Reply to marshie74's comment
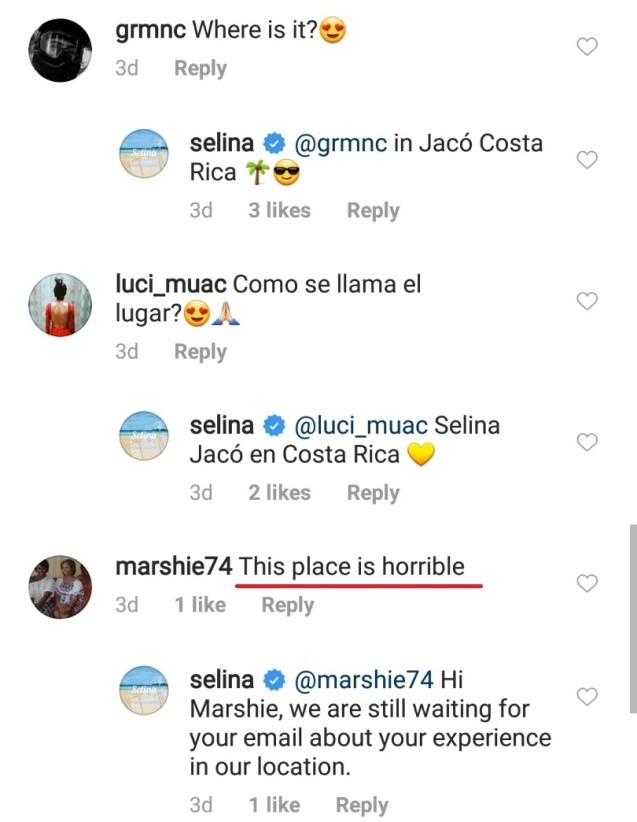The width and height of the screenshot is (637, 822). [287, 605]
